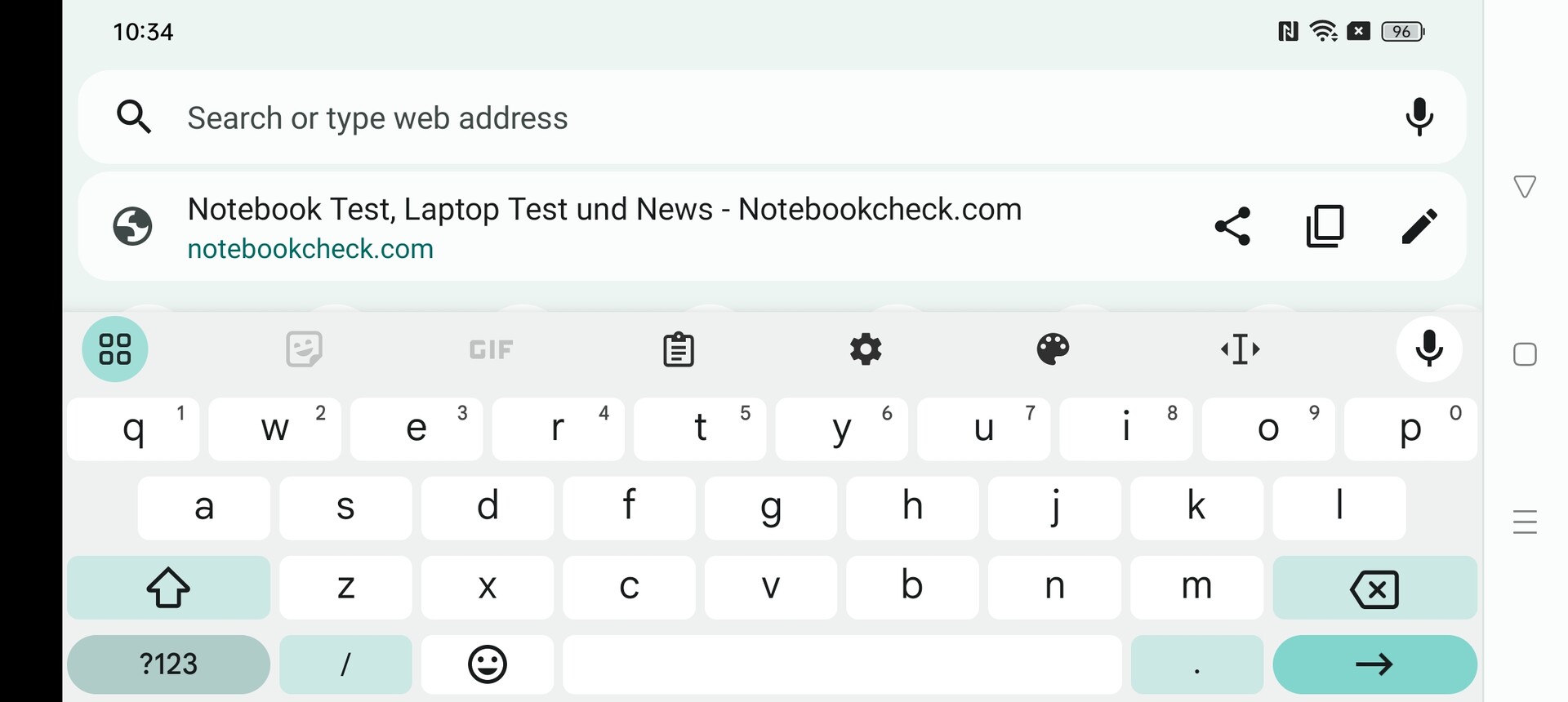Open keyboard theme palette

[1053, 349]
